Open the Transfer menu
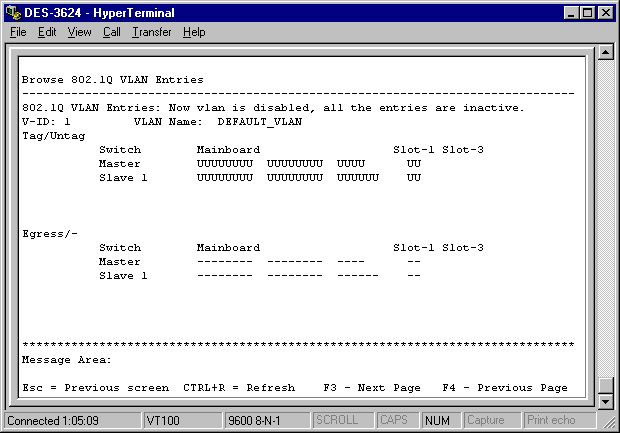Screen dimensions: 620x433 [x=151, y=32]
